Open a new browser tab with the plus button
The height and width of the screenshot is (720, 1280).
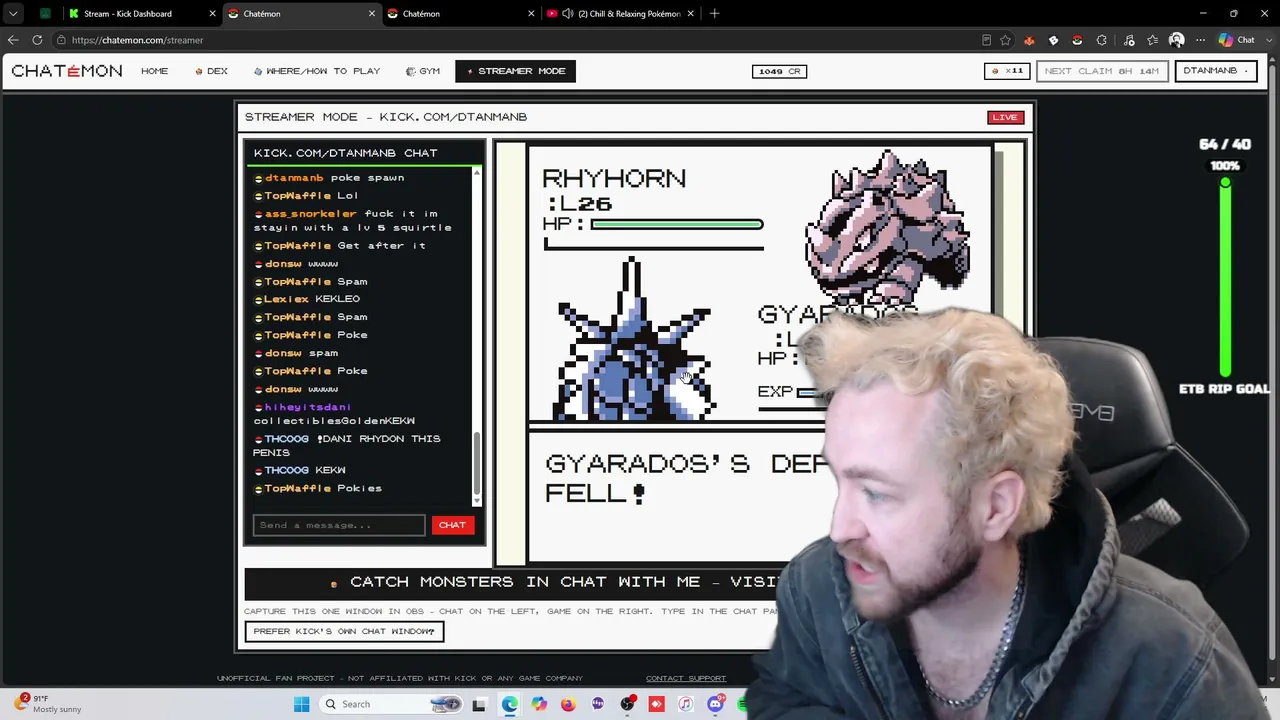714,14
